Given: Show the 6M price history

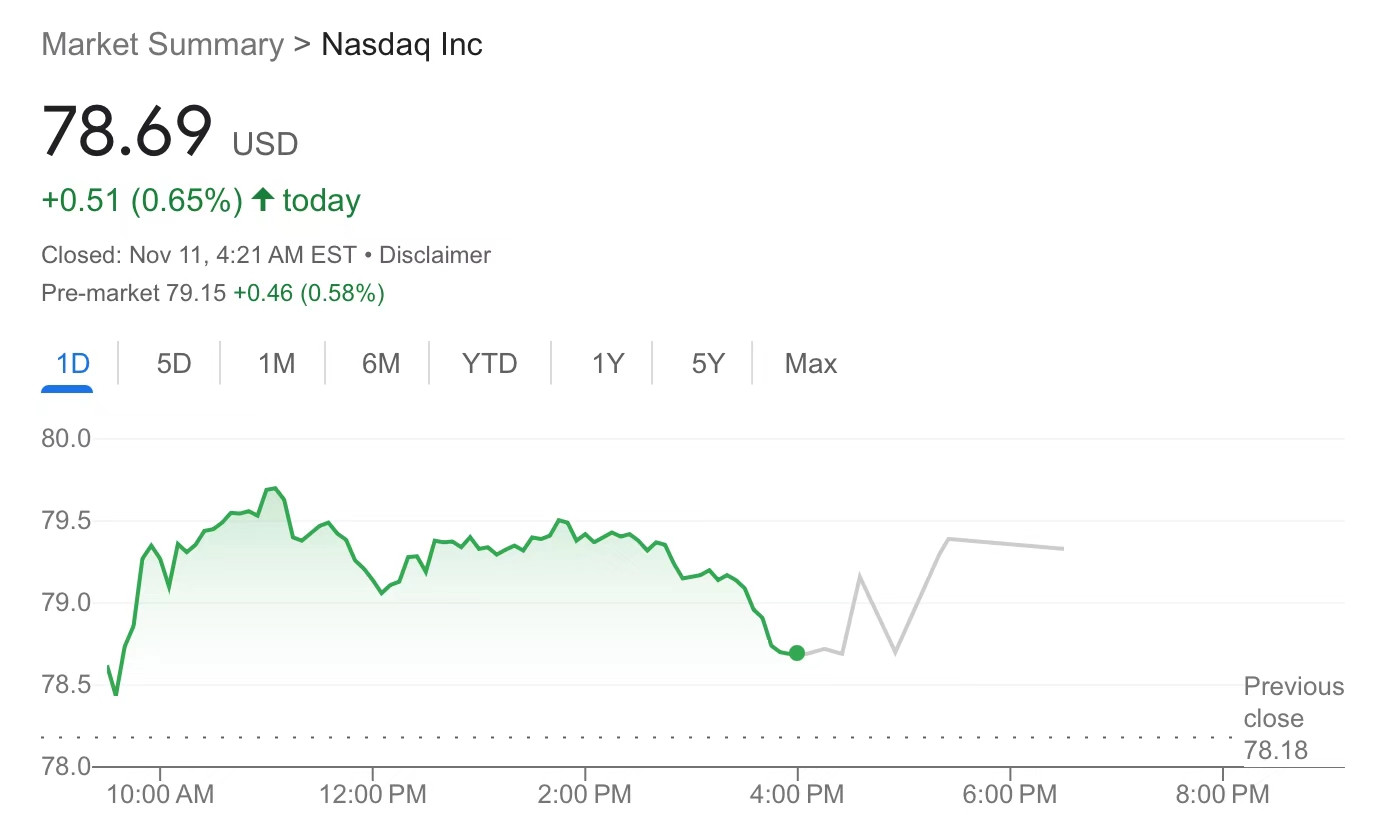Looking at the screenshot, I should point(381,364).
